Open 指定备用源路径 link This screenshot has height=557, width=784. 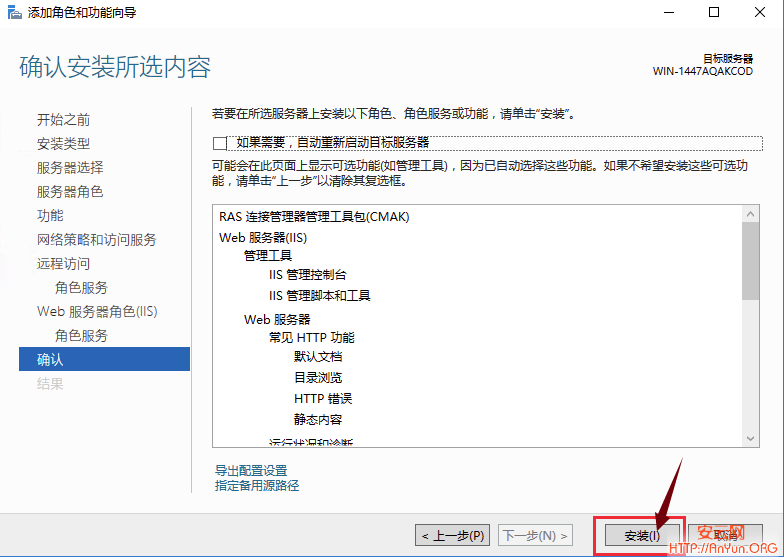257,486
